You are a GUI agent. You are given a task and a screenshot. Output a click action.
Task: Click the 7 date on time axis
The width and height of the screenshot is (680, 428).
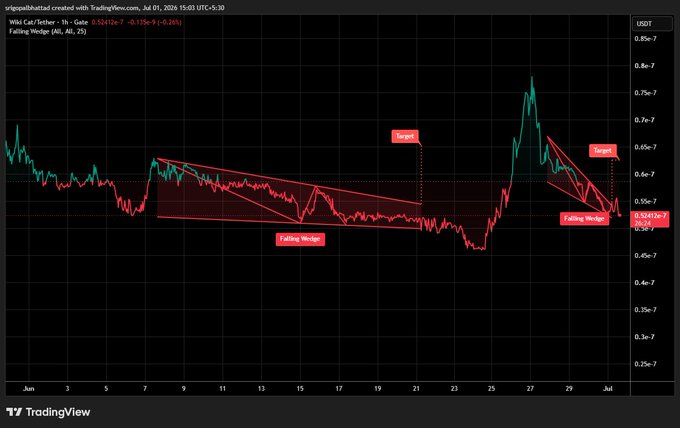pos(145,389)
